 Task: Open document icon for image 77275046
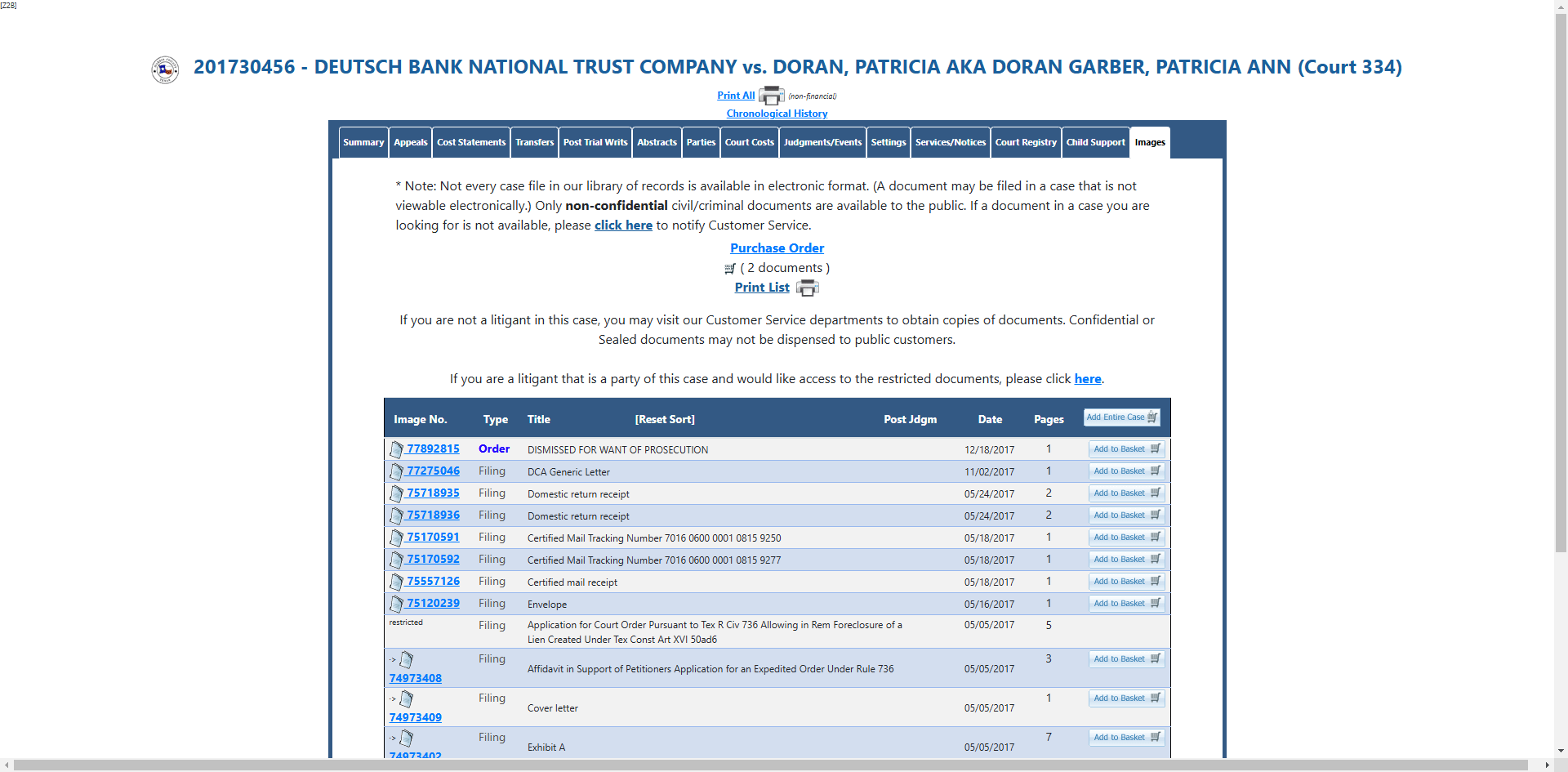396,471
